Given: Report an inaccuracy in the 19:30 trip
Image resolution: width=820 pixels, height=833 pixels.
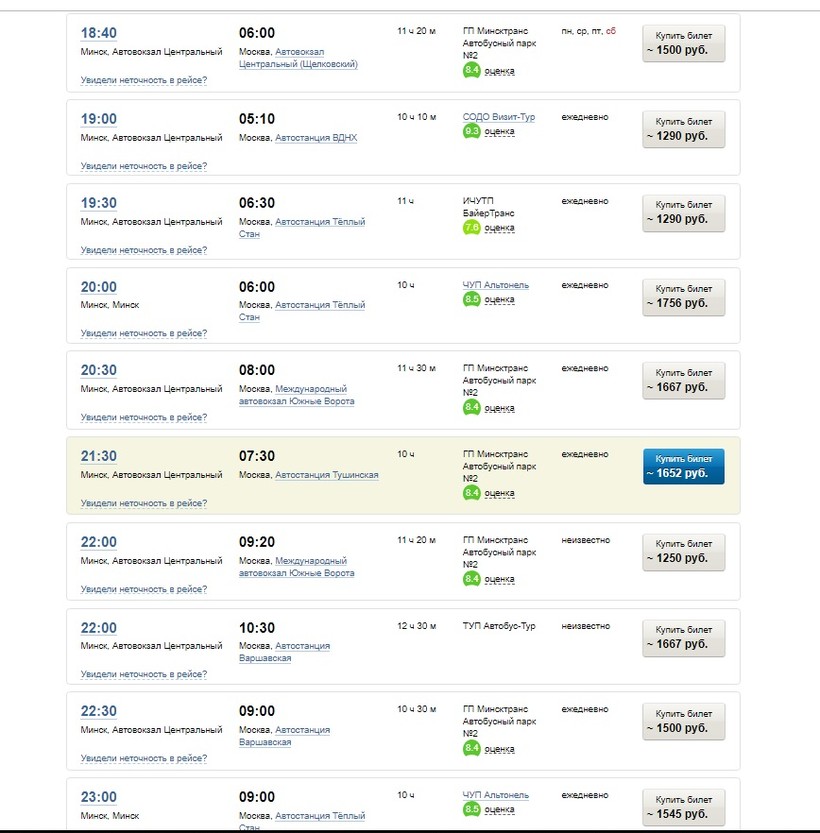Looking at the screenshot, I should (x=144, y=250).
